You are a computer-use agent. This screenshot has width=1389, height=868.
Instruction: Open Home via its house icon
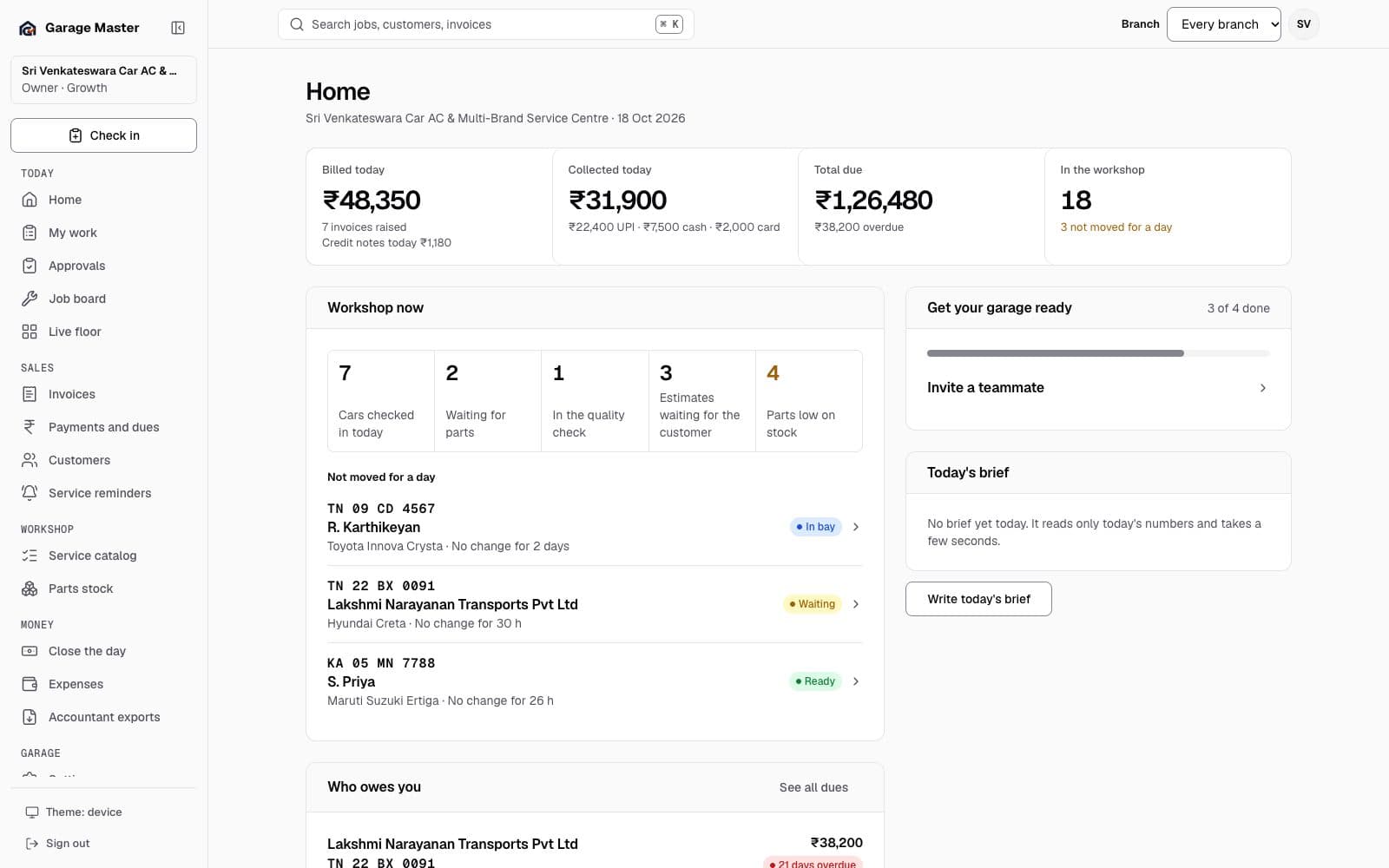[30, 200]
